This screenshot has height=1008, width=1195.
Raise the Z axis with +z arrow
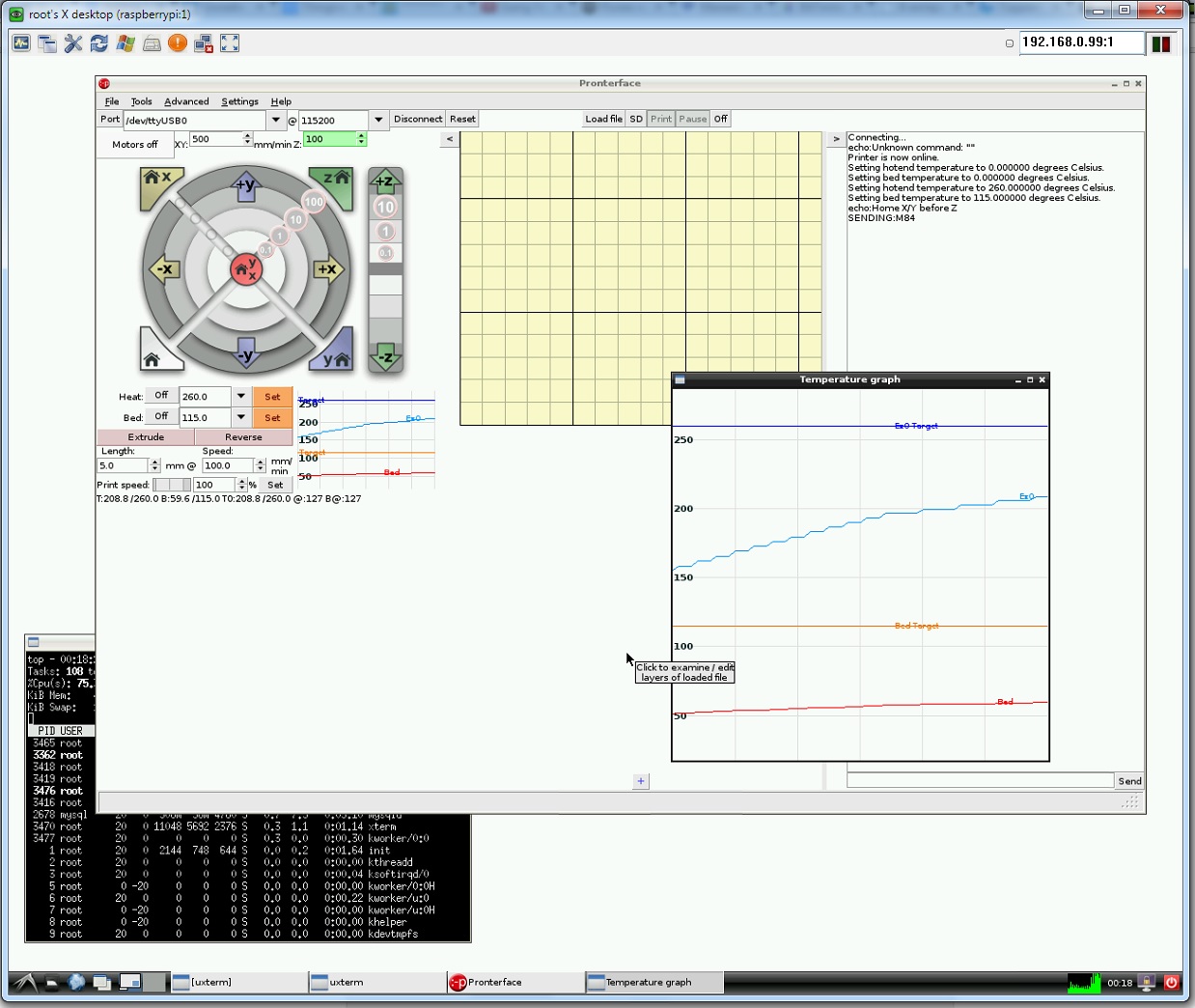tap(385, 181)
